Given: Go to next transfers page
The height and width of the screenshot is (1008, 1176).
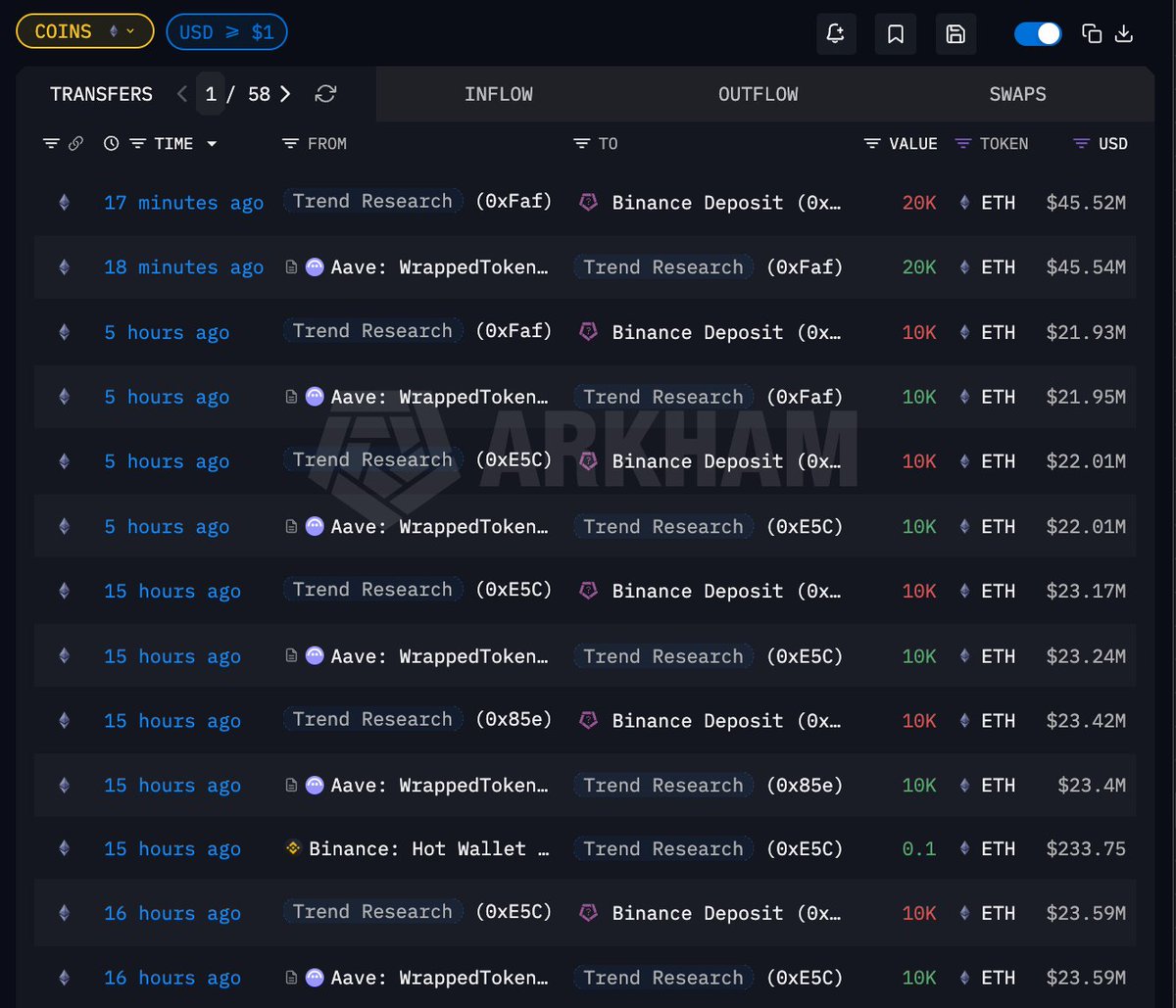Looking at the screenshot, I should pyautogui.click(x=285, y=94).
